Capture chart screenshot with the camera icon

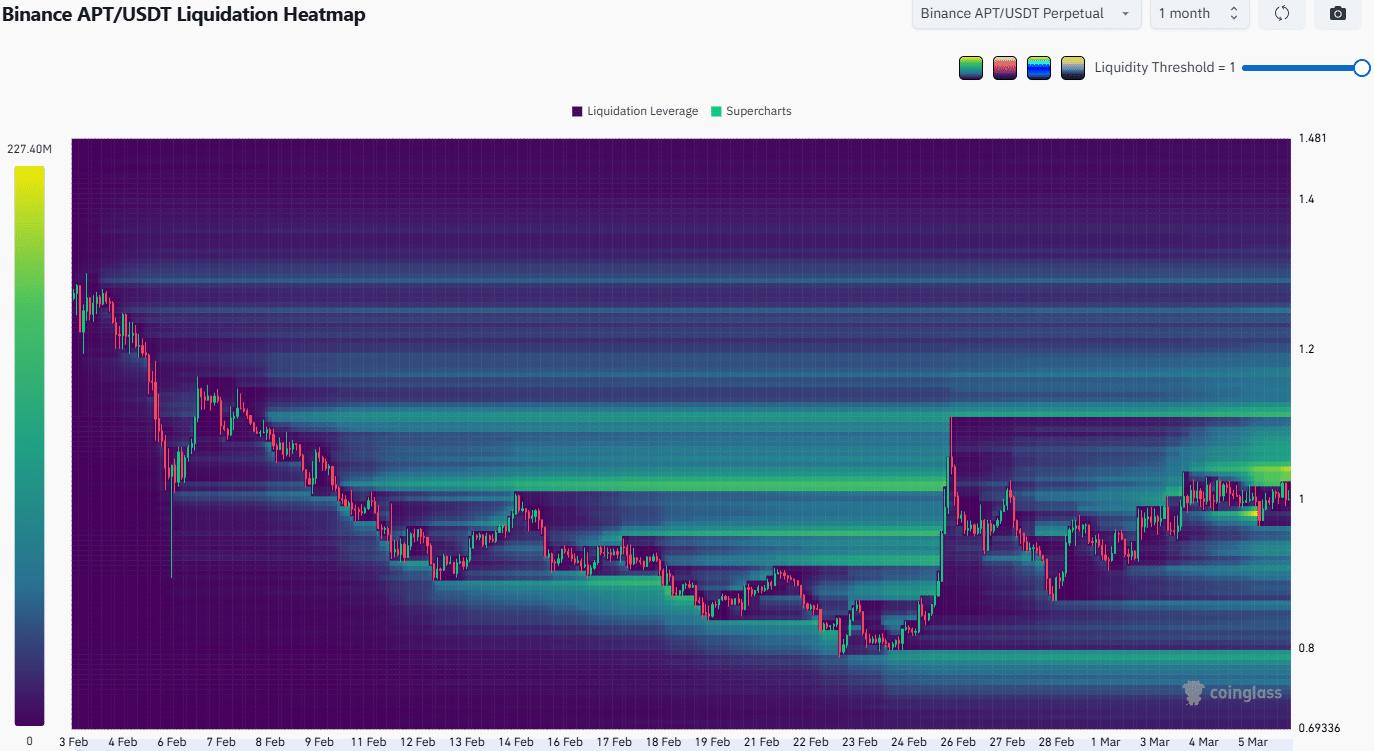1337,14
